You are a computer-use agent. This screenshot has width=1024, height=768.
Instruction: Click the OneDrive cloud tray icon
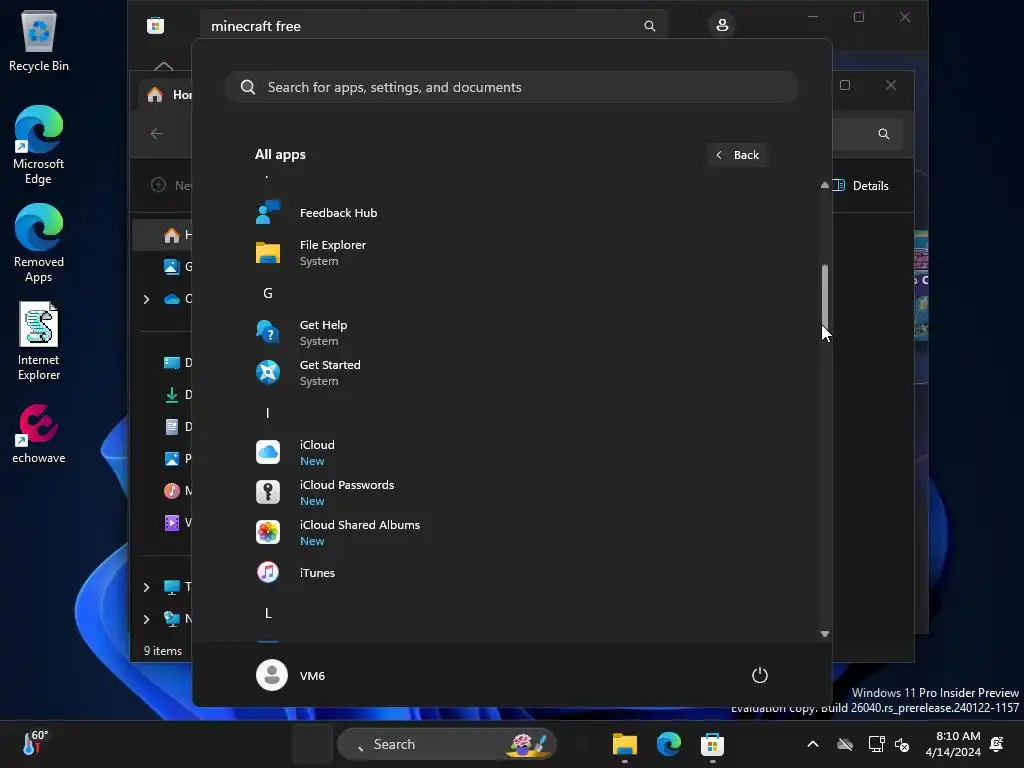click(845, 744)
